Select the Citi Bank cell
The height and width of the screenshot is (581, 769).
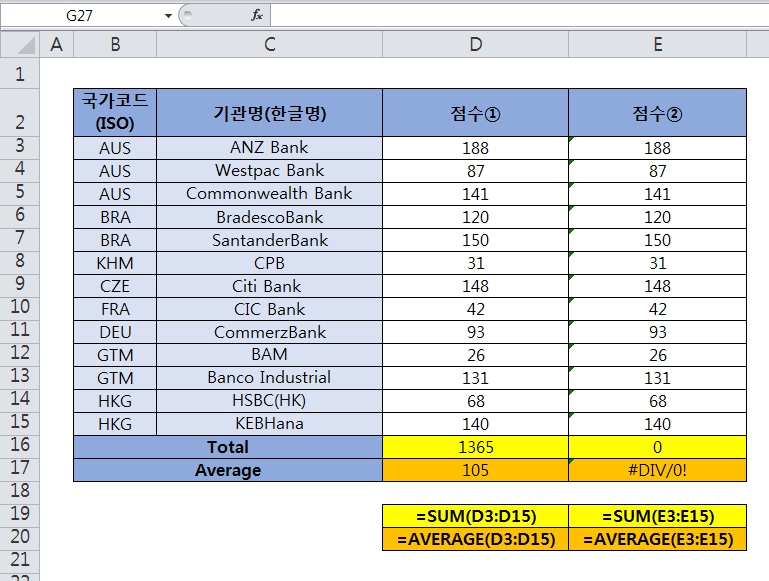tap(269, 286)
